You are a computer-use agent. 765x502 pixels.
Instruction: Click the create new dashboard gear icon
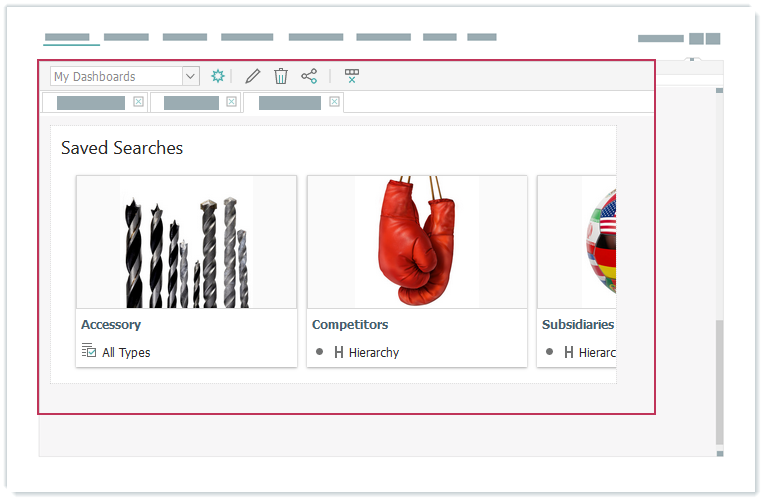[x=218, y=76]
